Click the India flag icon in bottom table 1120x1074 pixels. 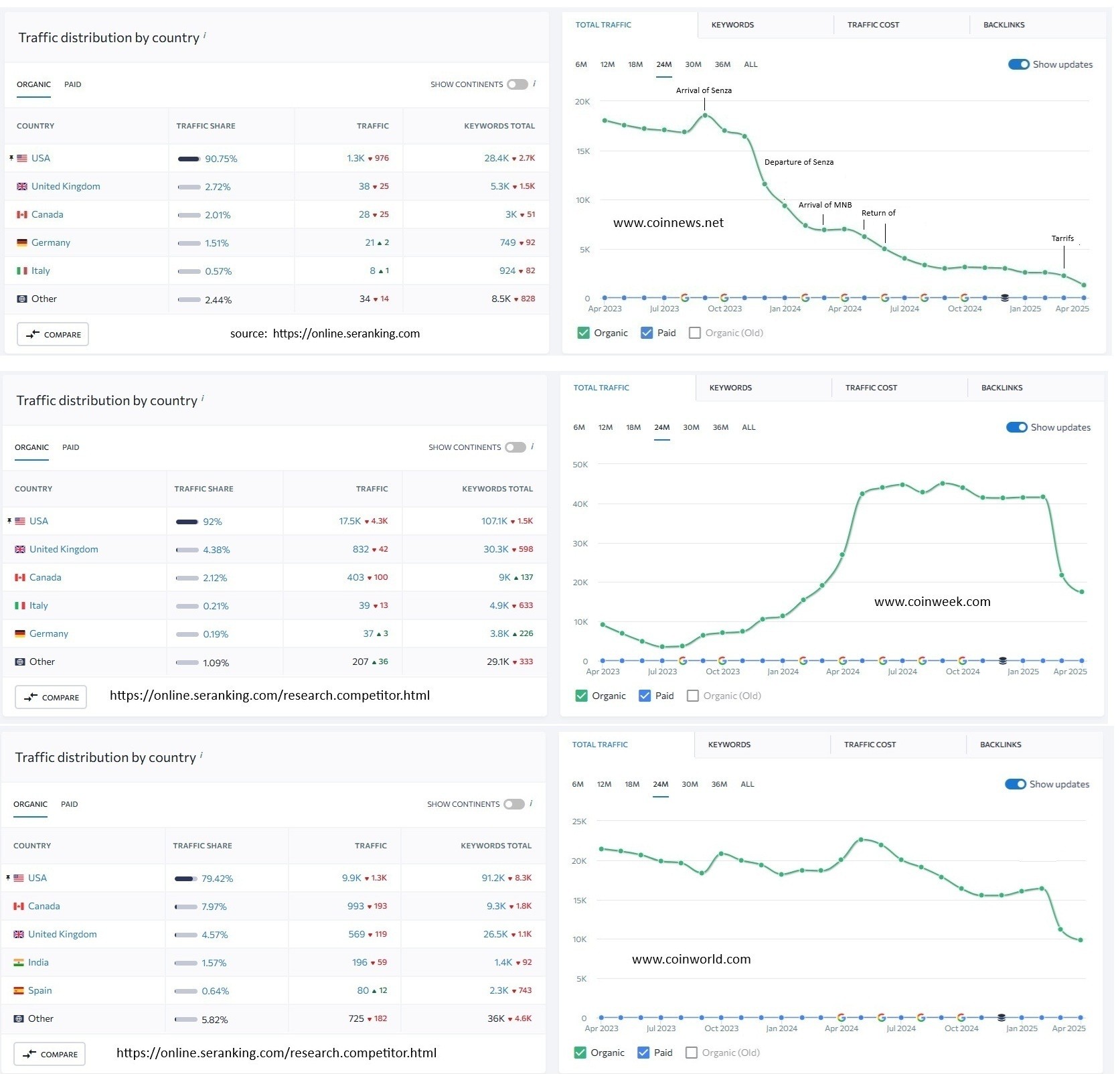(19, 962)
